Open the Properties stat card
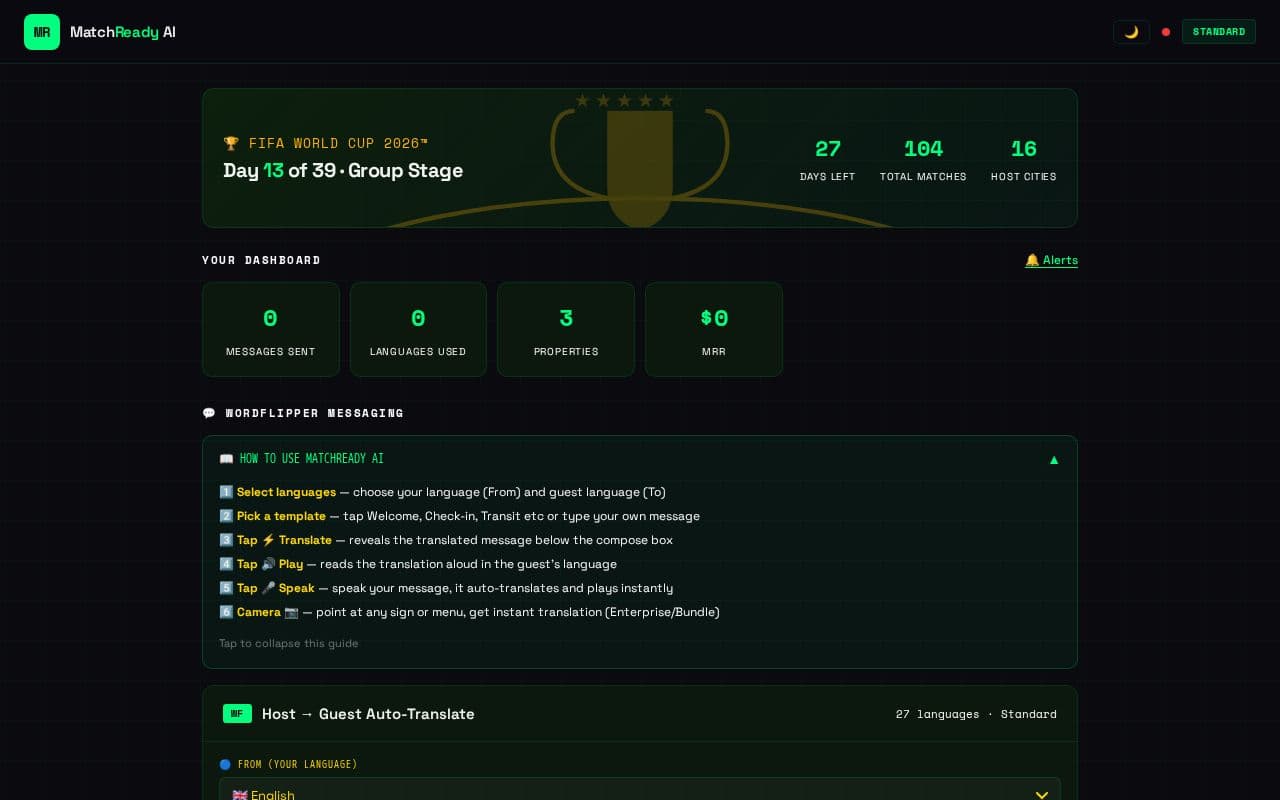The height and width of the screenshot is (800, 1280). pyautogui.click(x=566, y=329)
